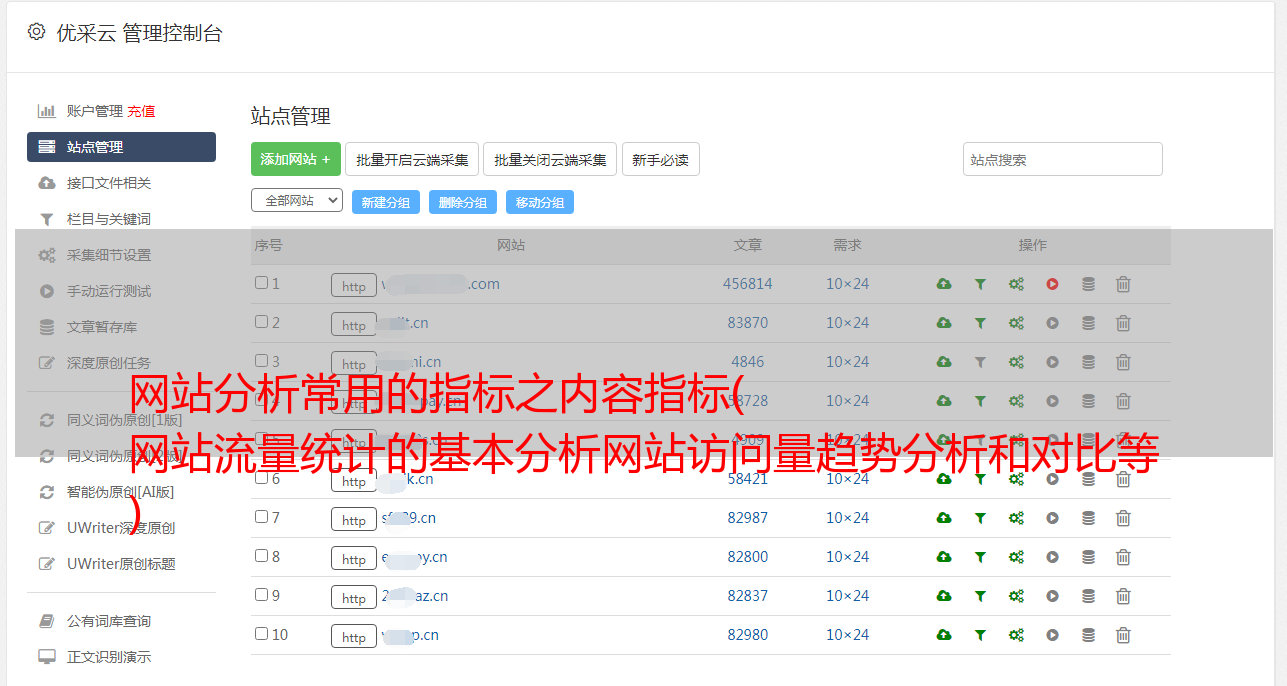This screenshot has width=1287, height=686.
Task: Open 栏目与关键词 in the sidebar
Action: 109,219
